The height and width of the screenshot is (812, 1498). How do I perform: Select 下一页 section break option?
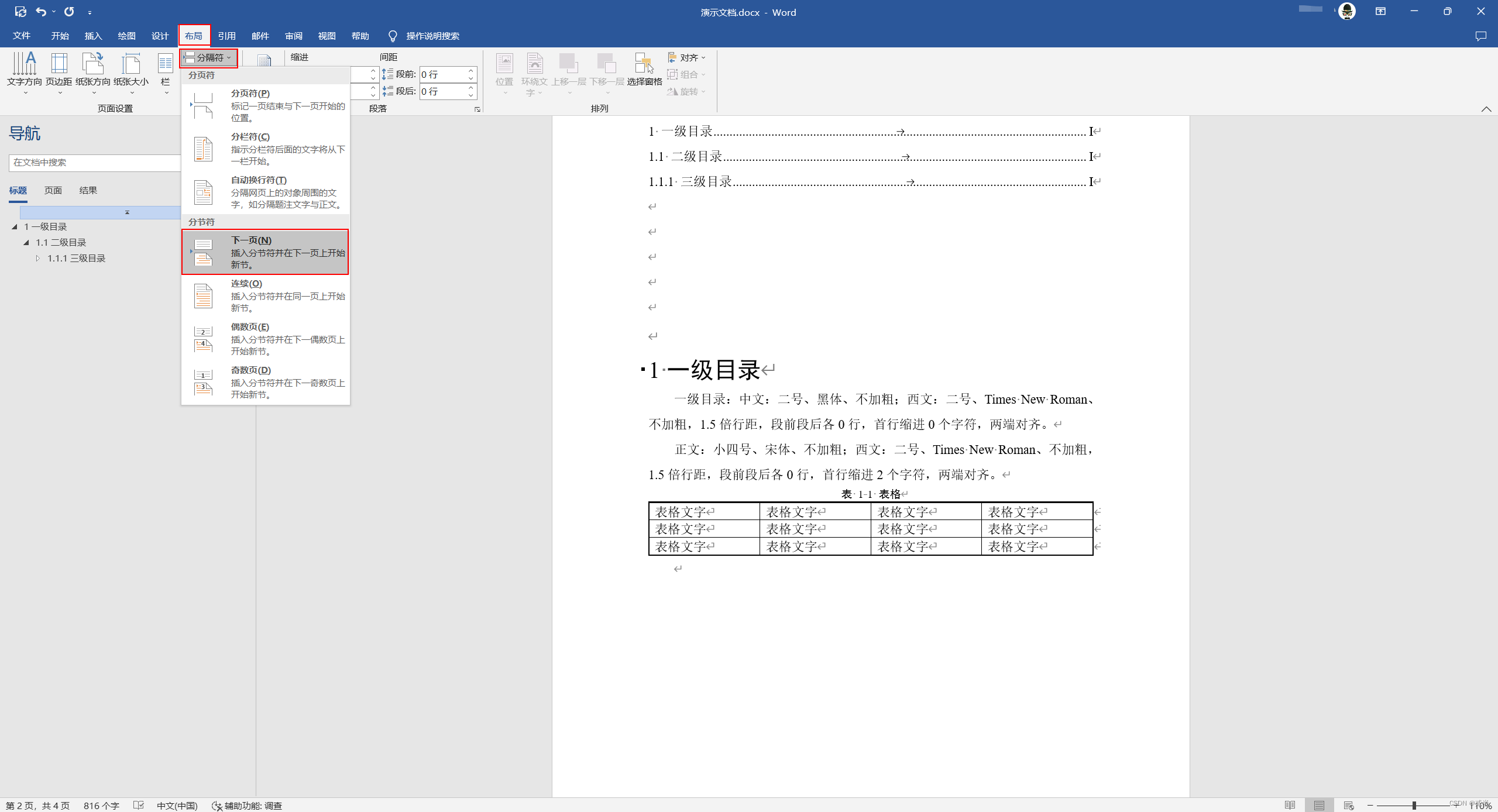point(265,251)
